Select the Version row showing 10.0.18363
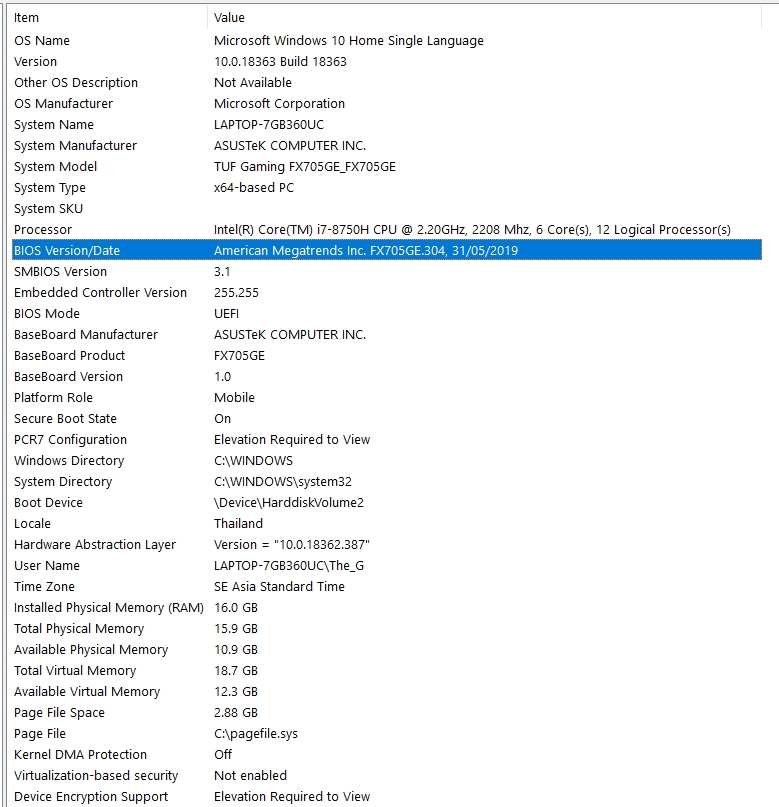This screenshot has height=807, width=779. [x=386, y=62]
